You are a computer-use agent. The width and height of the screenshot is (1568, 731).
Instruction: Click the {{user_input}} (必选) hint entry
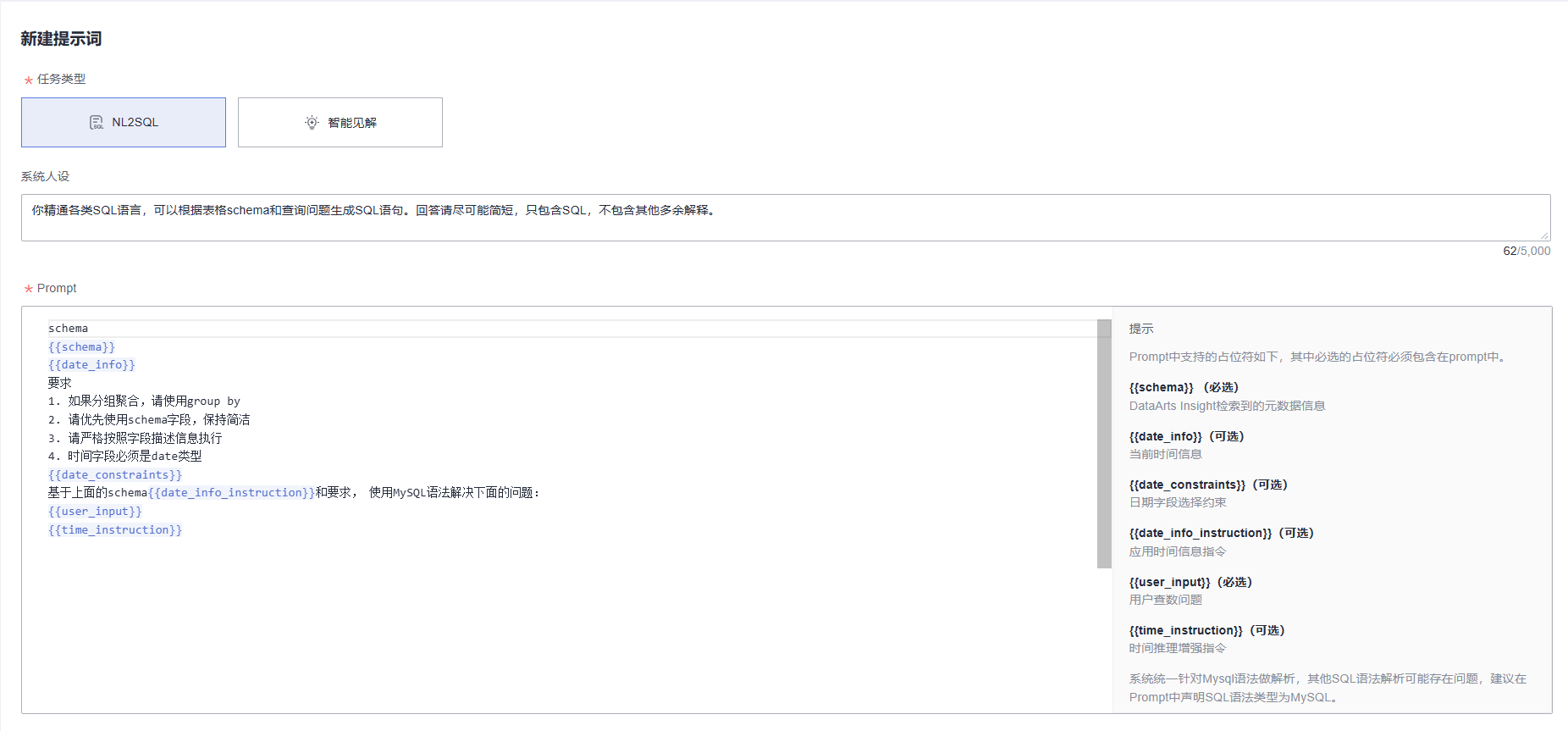click(1190, 582)
